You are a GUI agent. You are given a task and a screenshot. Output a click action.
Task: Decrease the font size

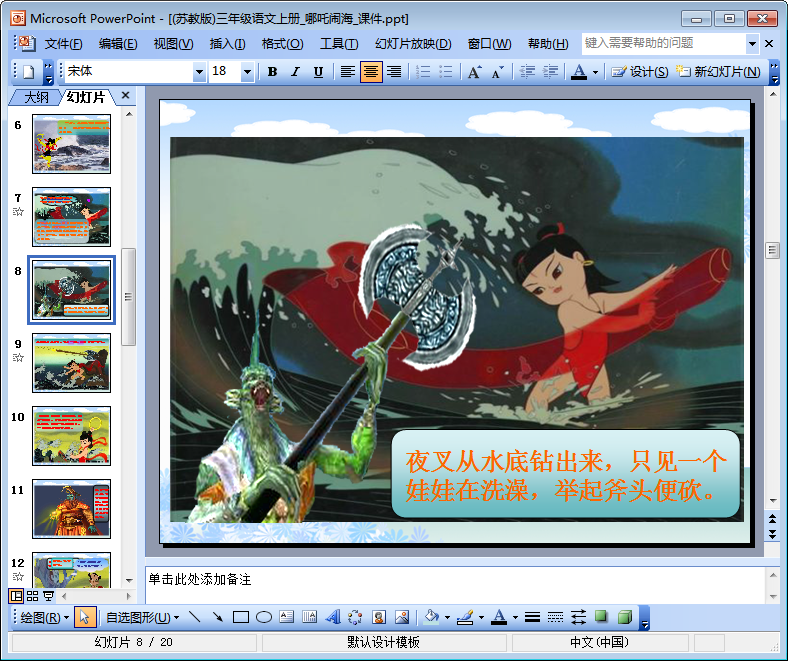498,72
